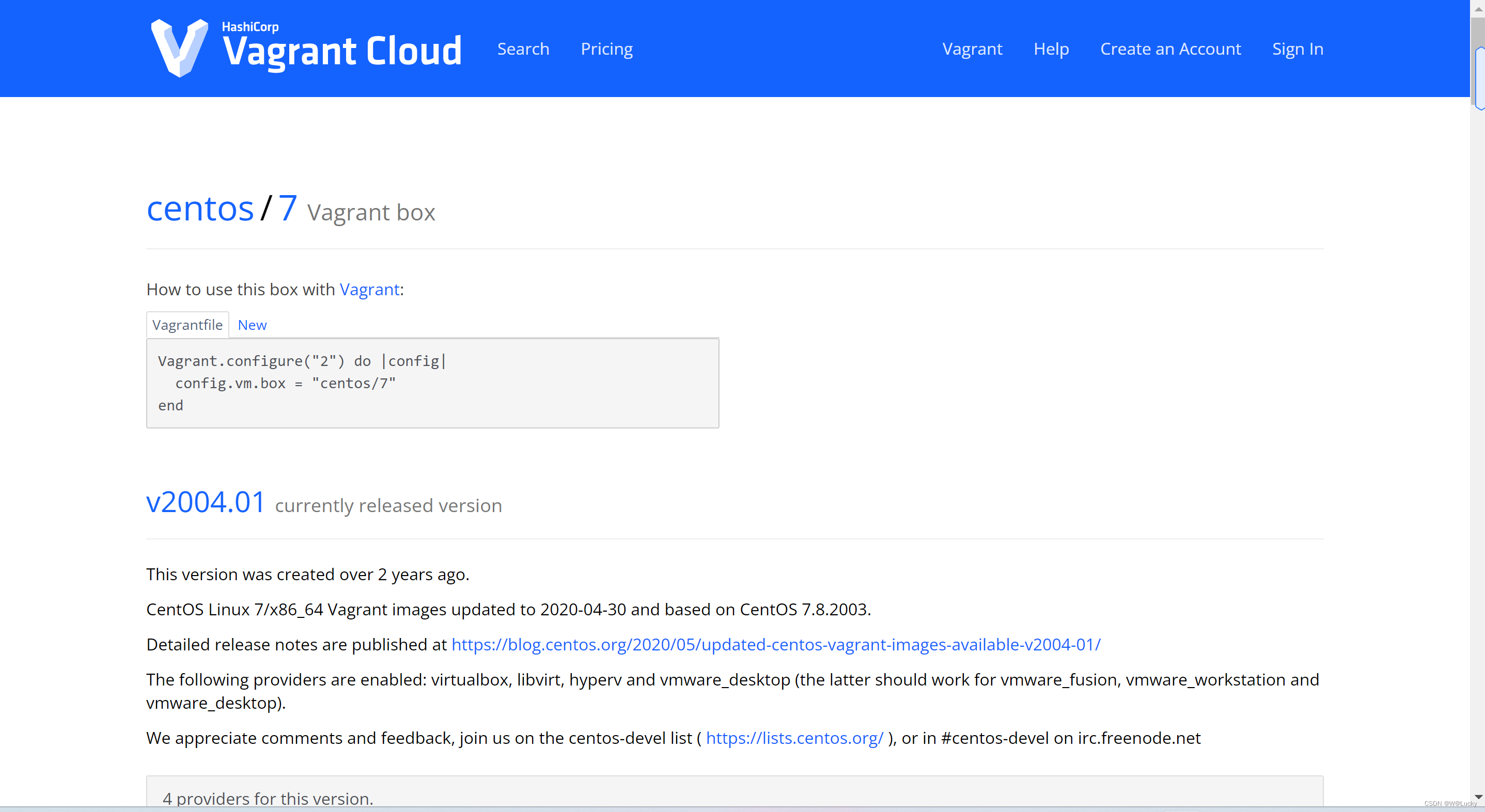Click the scrollbar down arrow

tap(1478, 797)
